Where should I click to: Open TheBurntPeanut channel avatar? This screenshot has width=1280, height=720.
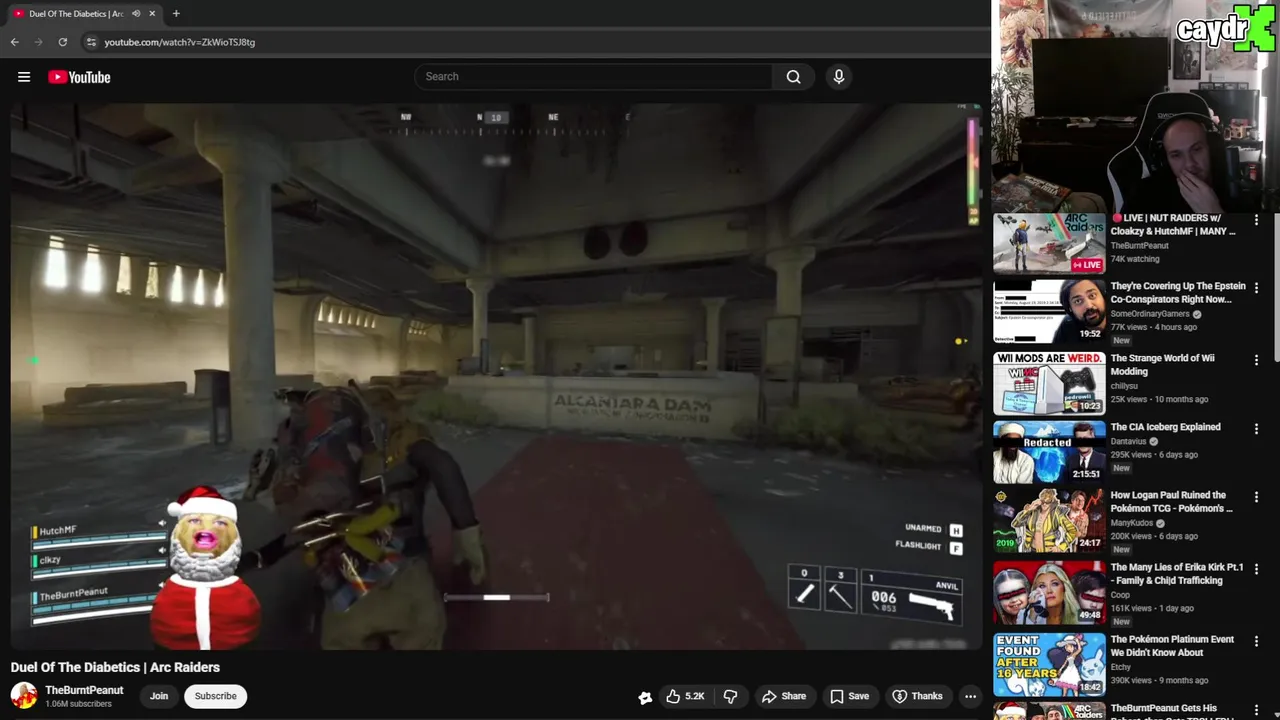click(24, 695)
